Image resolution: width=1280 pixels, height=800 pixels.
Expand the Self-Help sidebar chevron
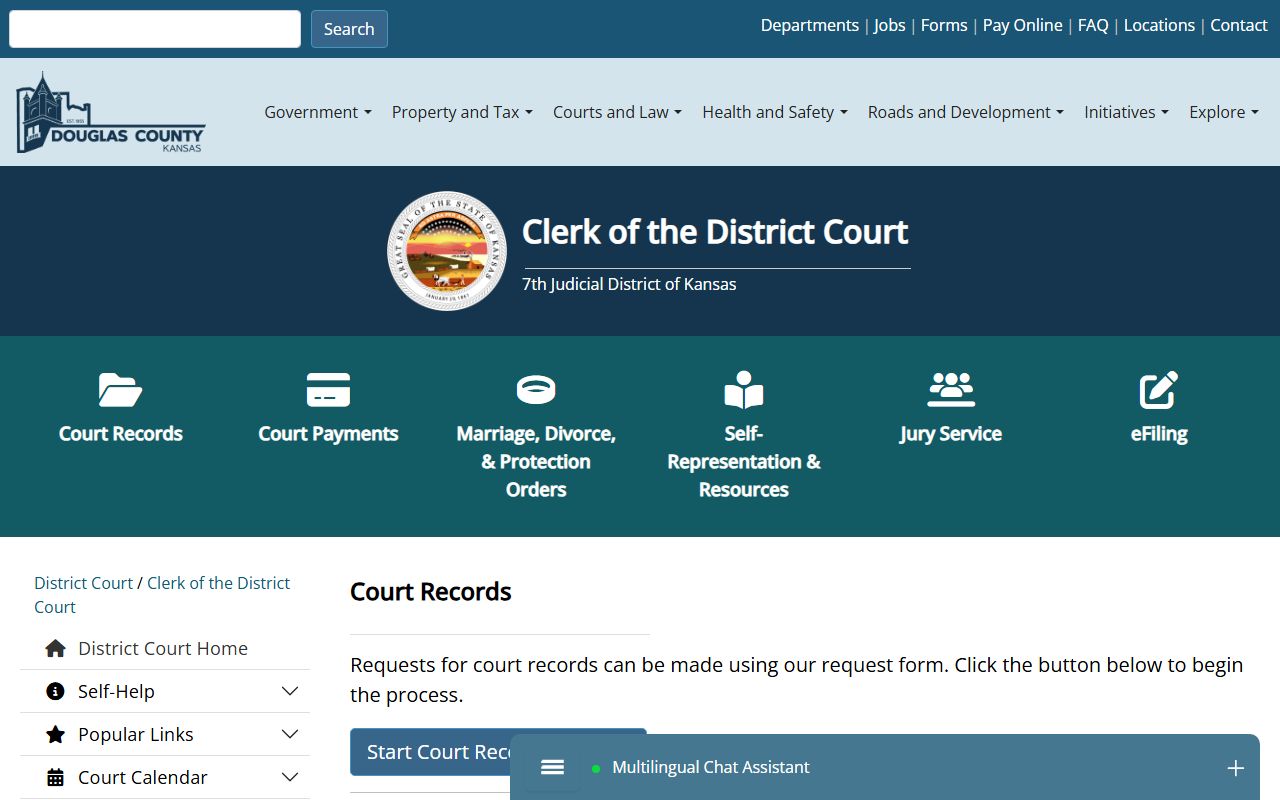pyautogui.click(x=290, y=691)
